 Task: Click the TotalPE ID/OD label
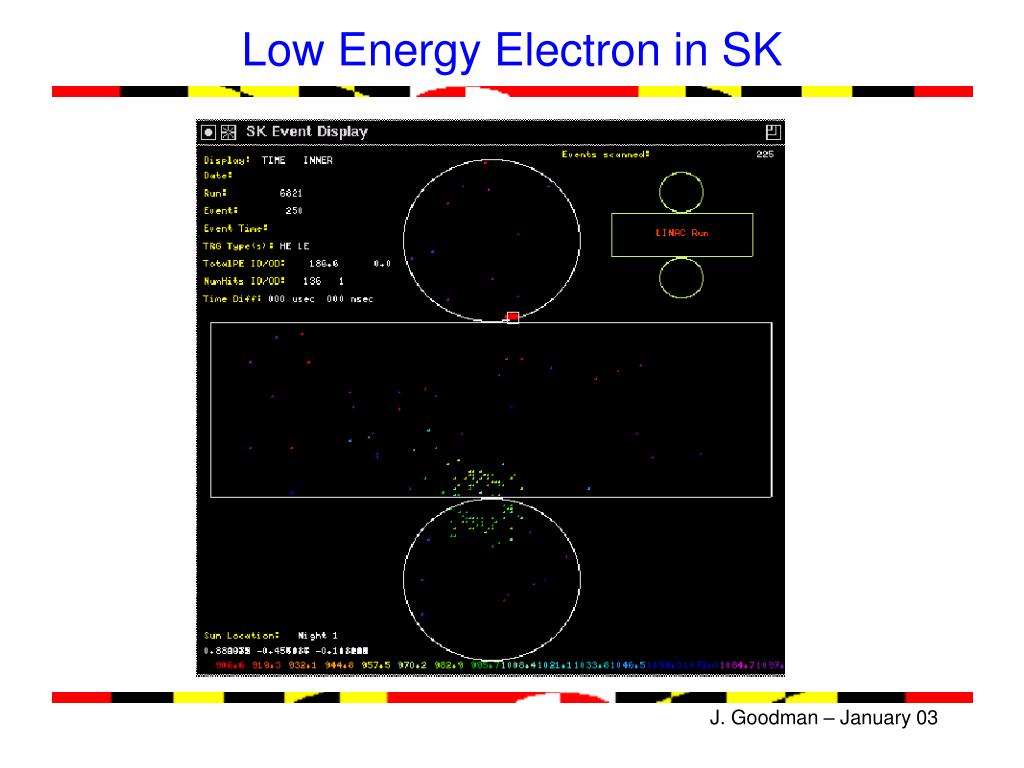(x=244, y=264)
